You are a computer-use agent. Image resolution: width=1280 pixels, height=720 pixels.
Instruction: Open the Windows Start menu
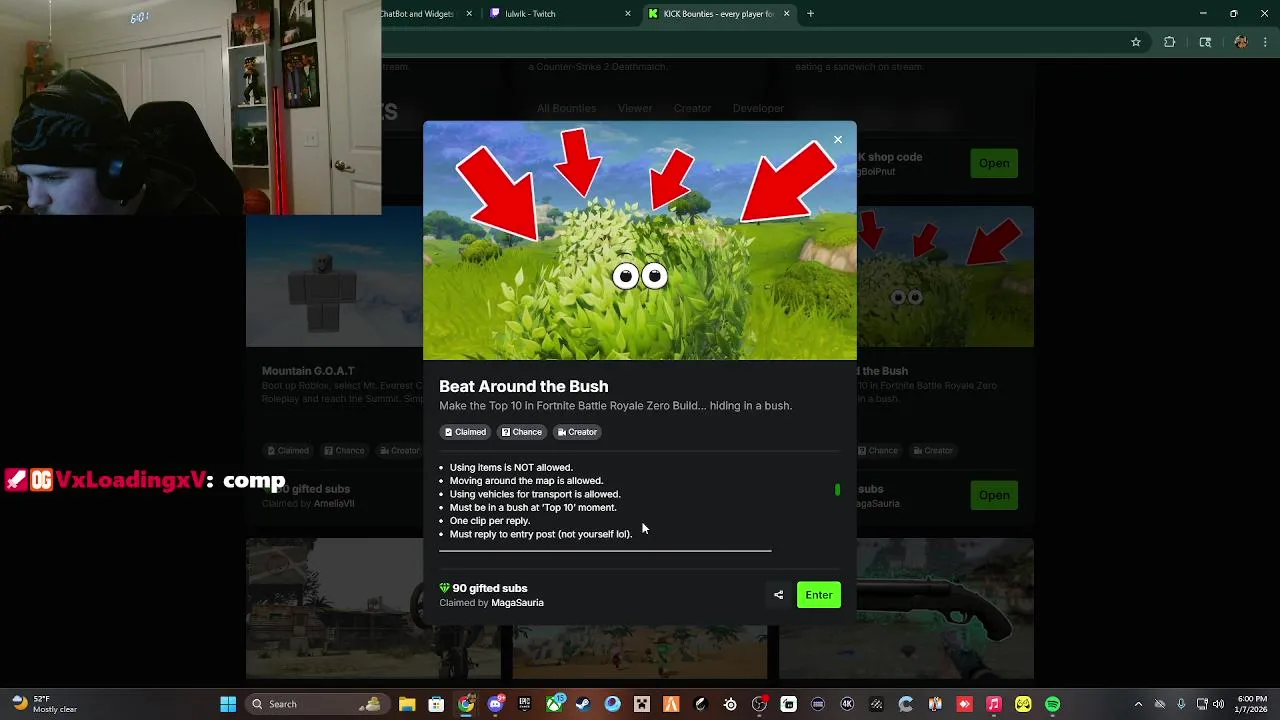[x=228, y=704]
